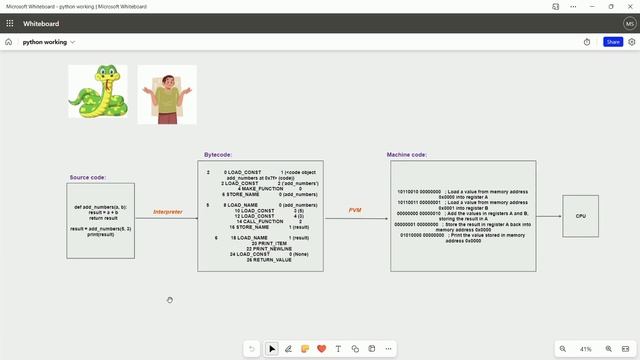The height and width of the screenshot is (360, 640).
Task: Click the orange PVM label
Action: pos(355,210)
